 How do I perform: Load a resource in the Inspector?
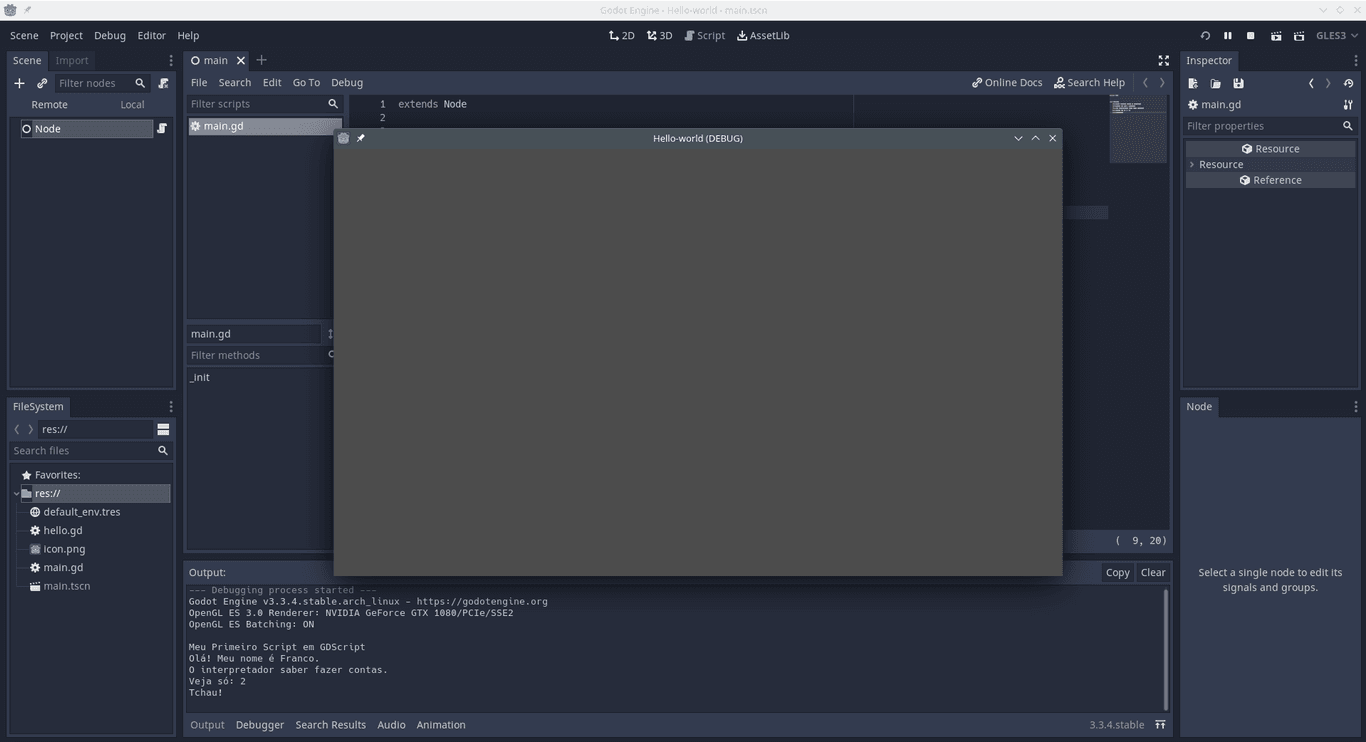pyautogui.click(x=1214, y=83)
